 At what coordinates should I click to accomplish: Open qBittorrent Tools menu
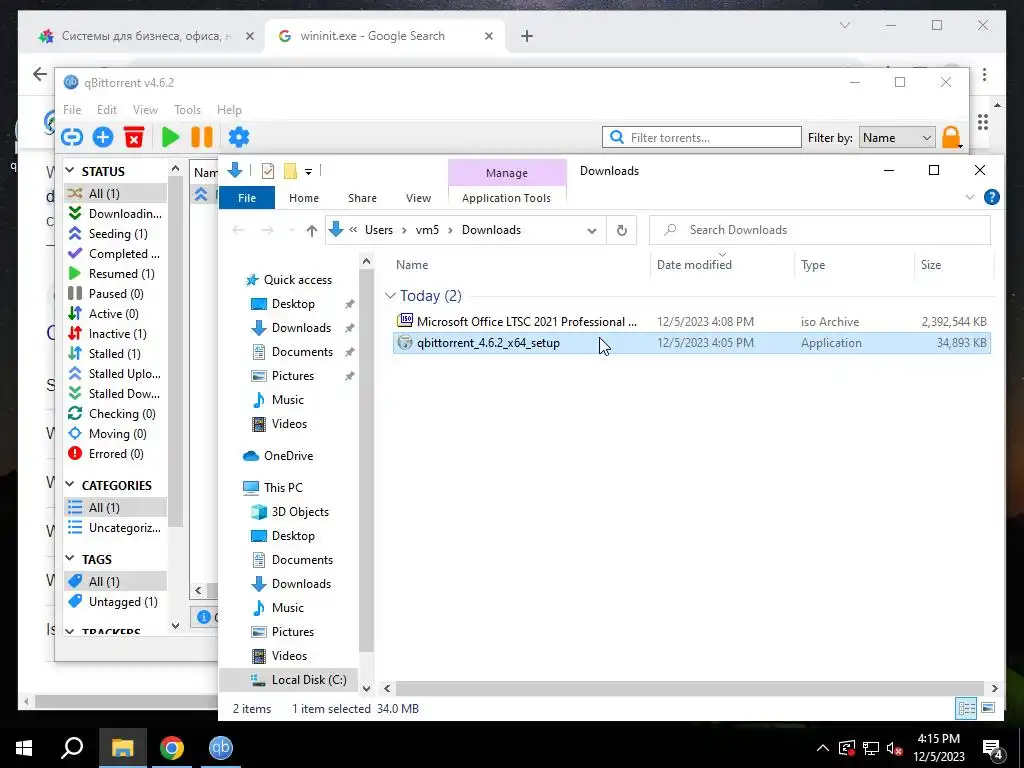187,110
